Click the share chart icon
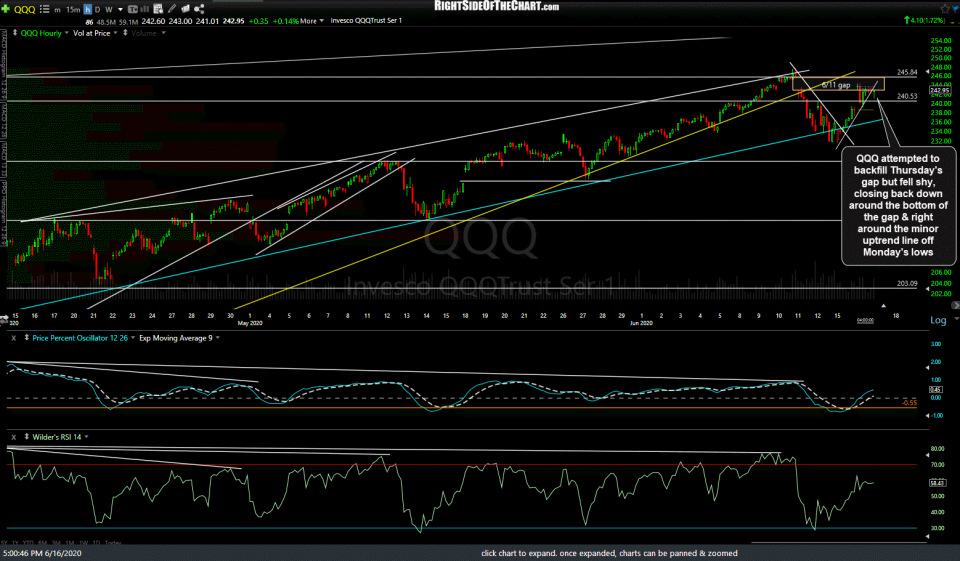 [199, 9]
